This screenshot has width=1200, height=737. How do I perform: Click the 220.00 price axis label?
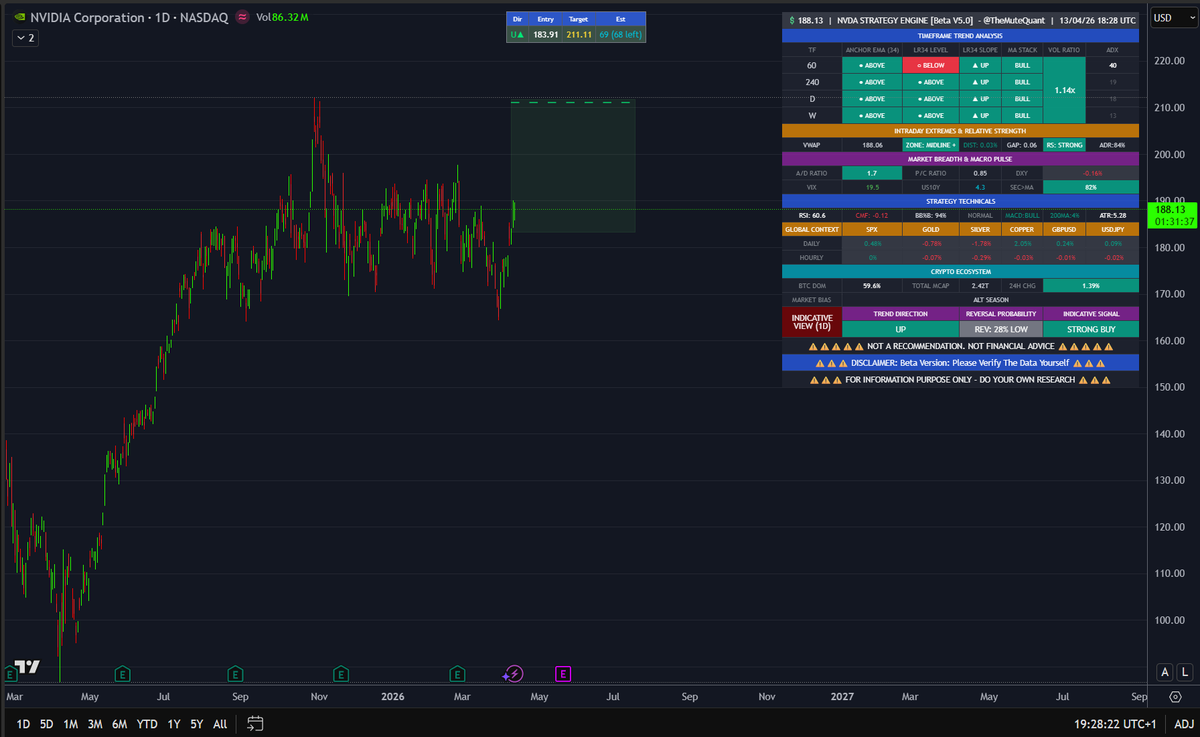tap(1170, 61)
